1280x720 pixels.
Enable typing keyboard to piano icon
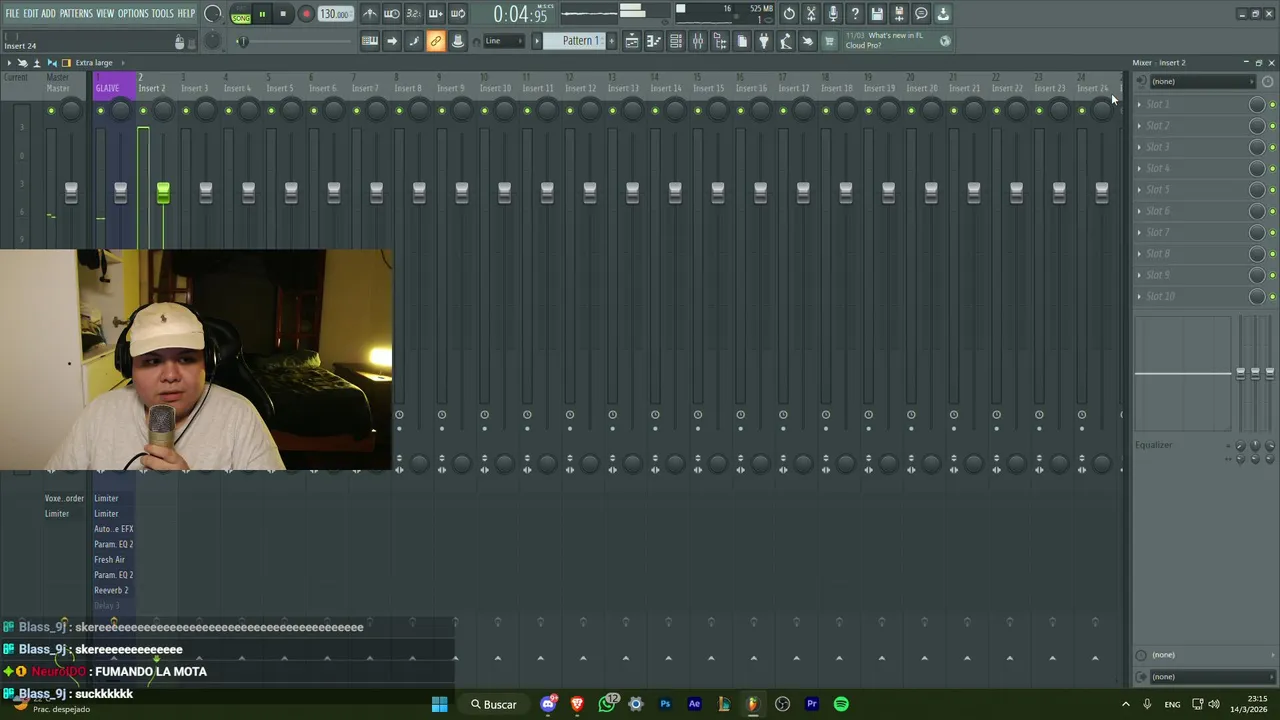370,41
